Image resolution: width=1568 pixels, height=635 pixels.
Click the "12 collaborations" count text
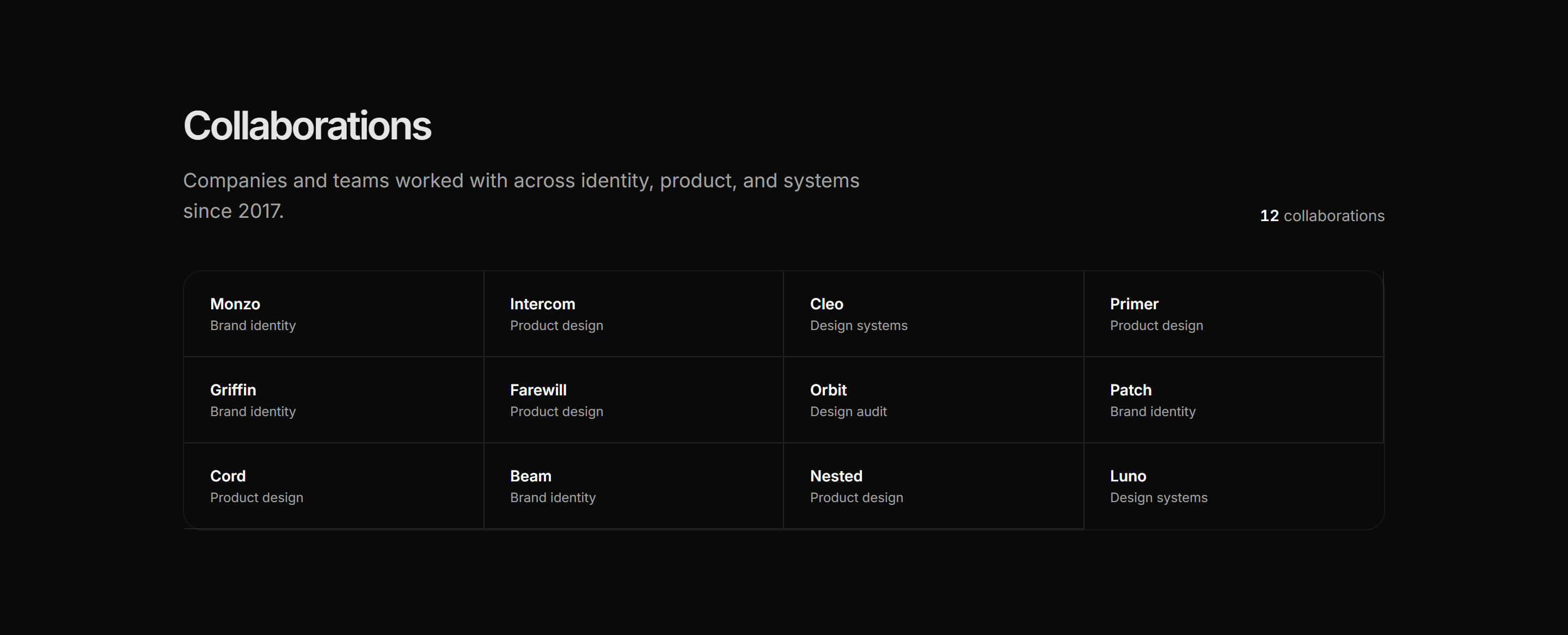coord(1322,216)
